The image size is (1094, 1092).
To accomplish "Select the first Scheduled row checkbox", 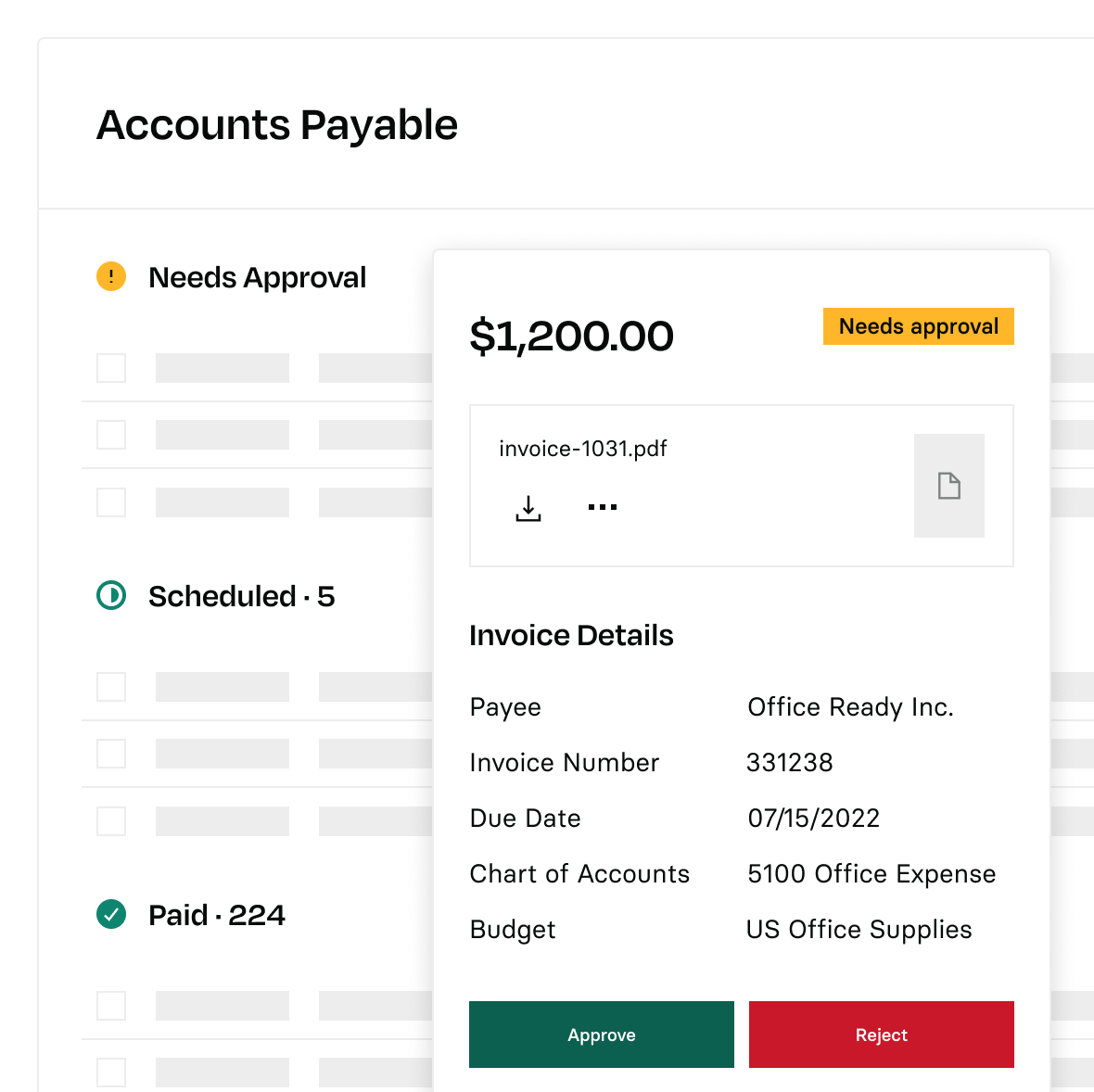I will (x=111, y=687).
